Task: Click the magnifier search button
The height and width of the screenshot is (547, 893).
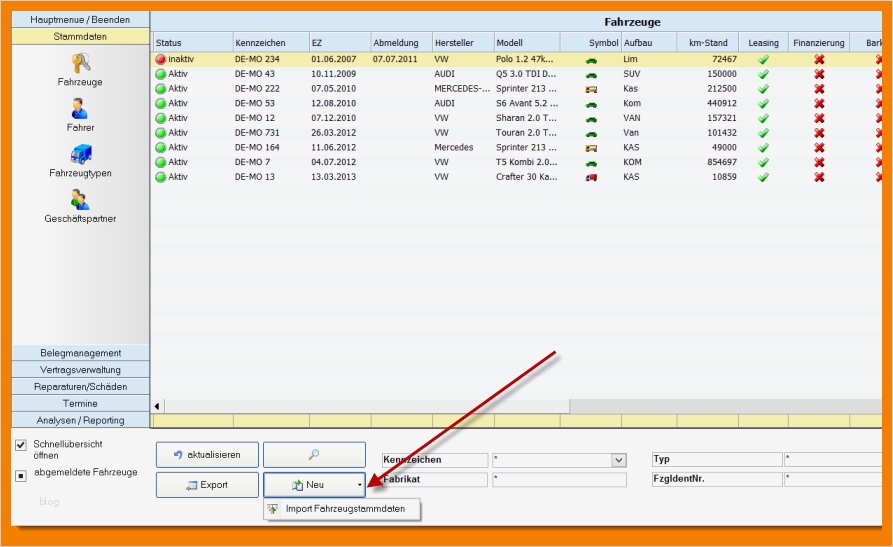Action: click(314, 455)
